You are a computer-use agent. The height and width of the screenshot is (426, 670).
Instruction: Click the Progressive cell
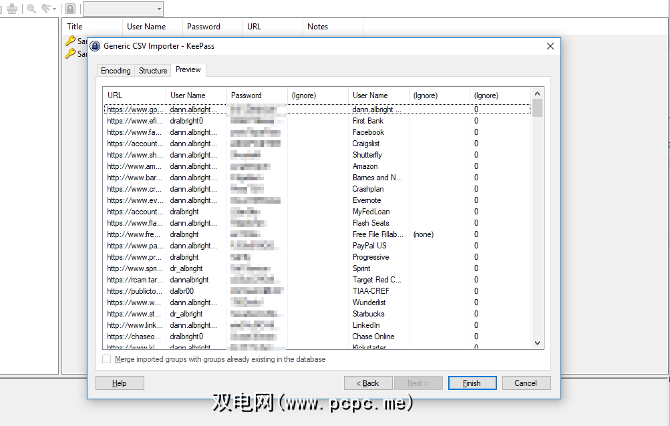370,257
